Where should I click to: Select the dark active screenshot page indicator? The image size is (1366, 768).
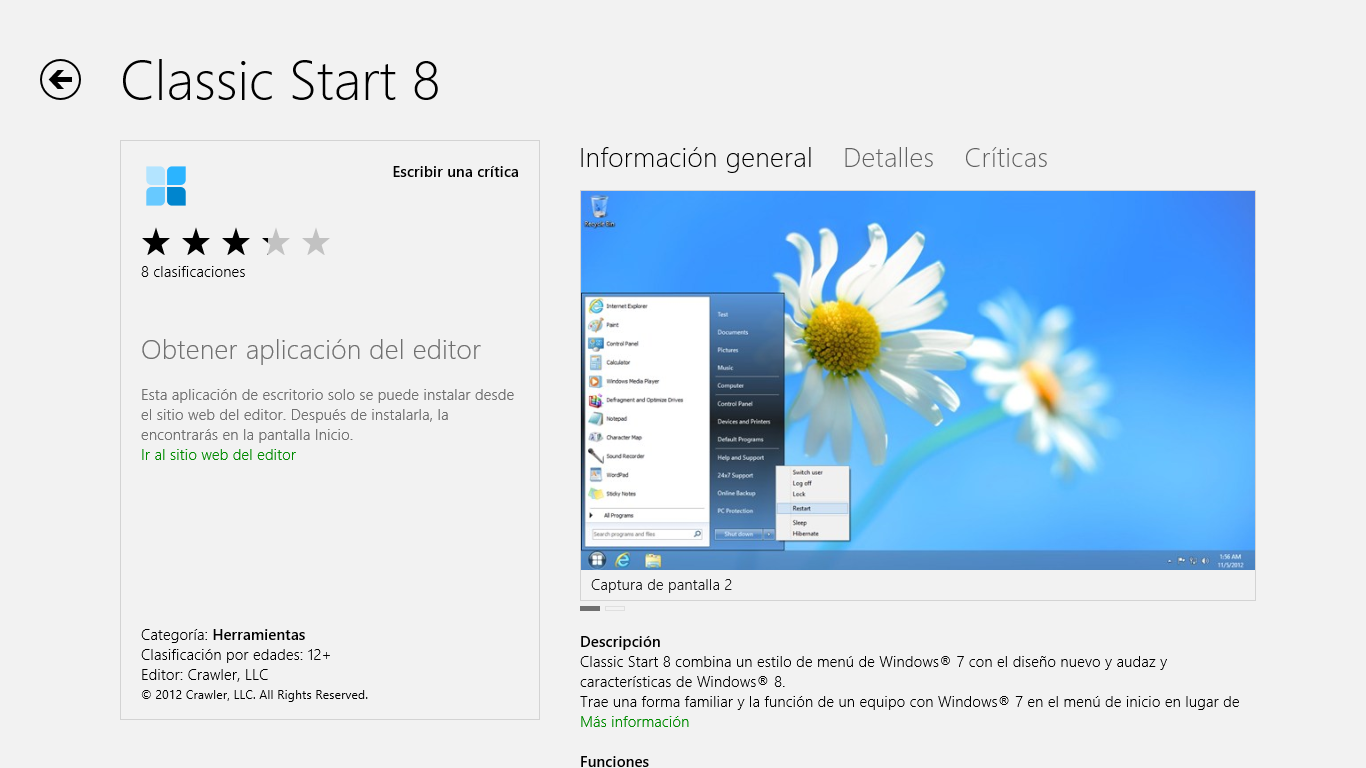[x=590, y=608]
